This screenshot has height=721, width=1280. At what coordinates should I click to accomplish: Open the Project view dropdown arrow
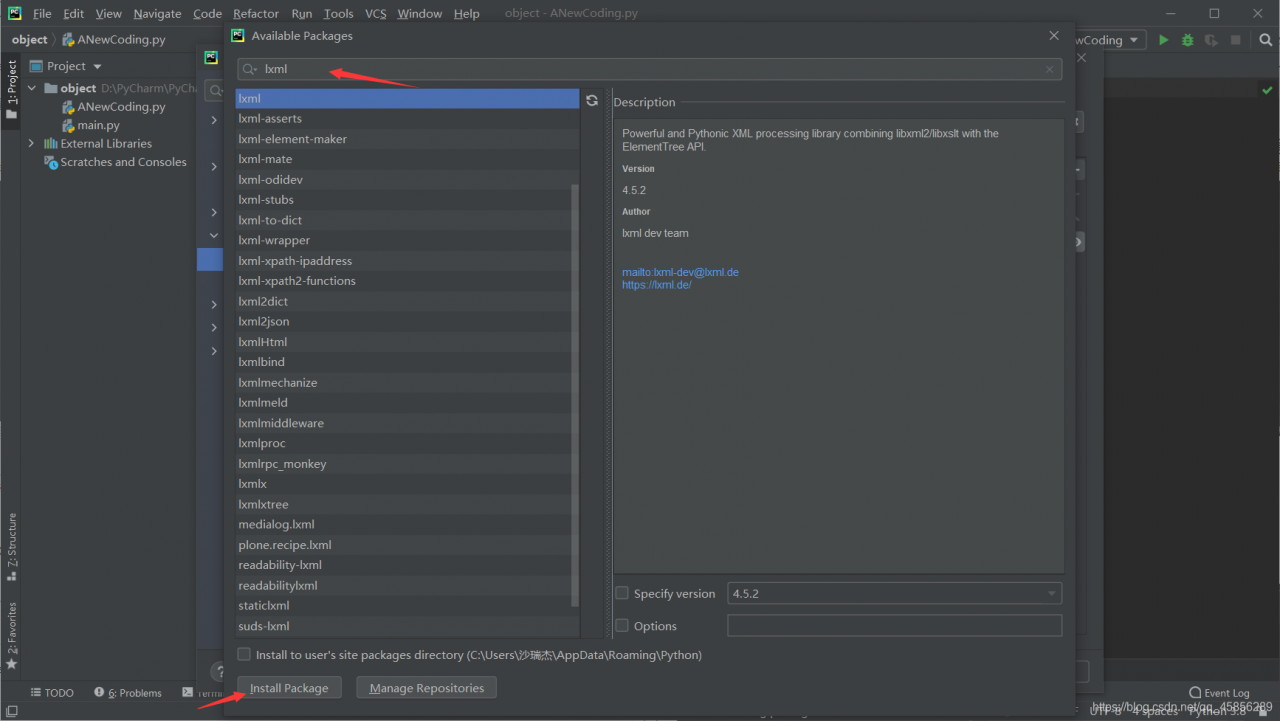click(x=97, y=67)
